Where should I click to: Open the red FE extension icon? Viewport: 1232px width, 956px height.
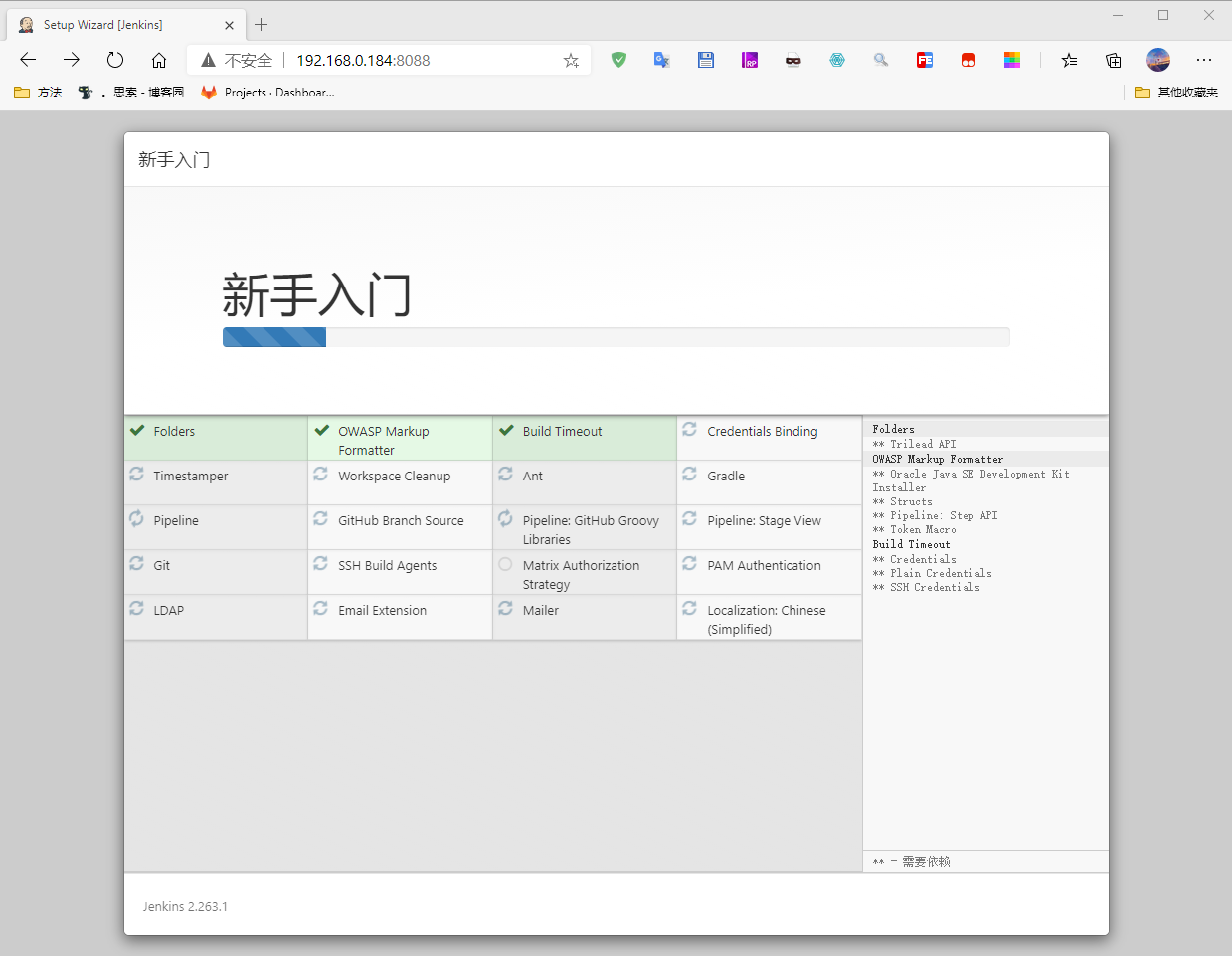click(x=925, y=60)
